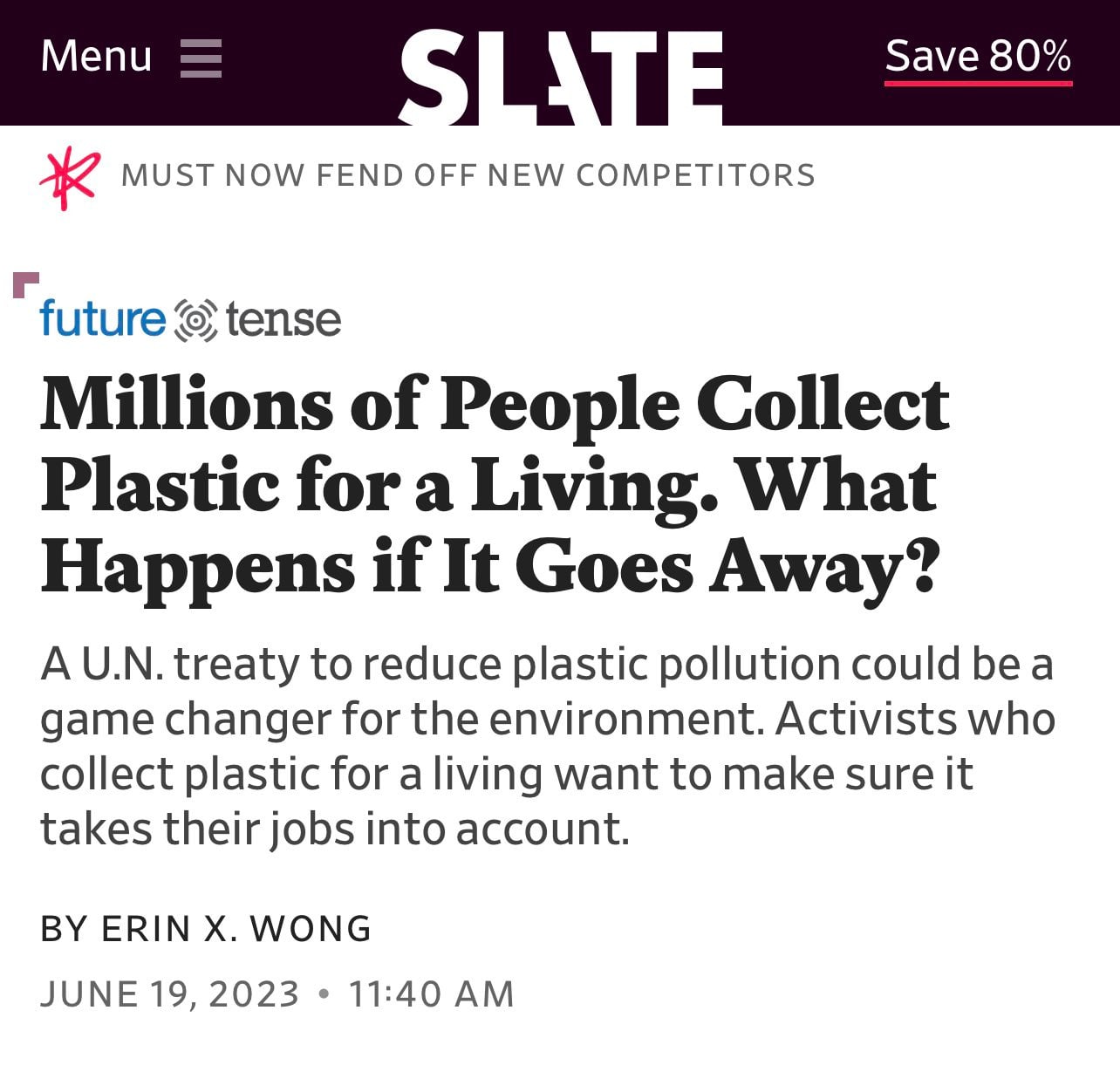Click the "Happens if It Goes Away?" headline line
The height and width of the screenshot is (1065, 1120).
pos(489,569)
